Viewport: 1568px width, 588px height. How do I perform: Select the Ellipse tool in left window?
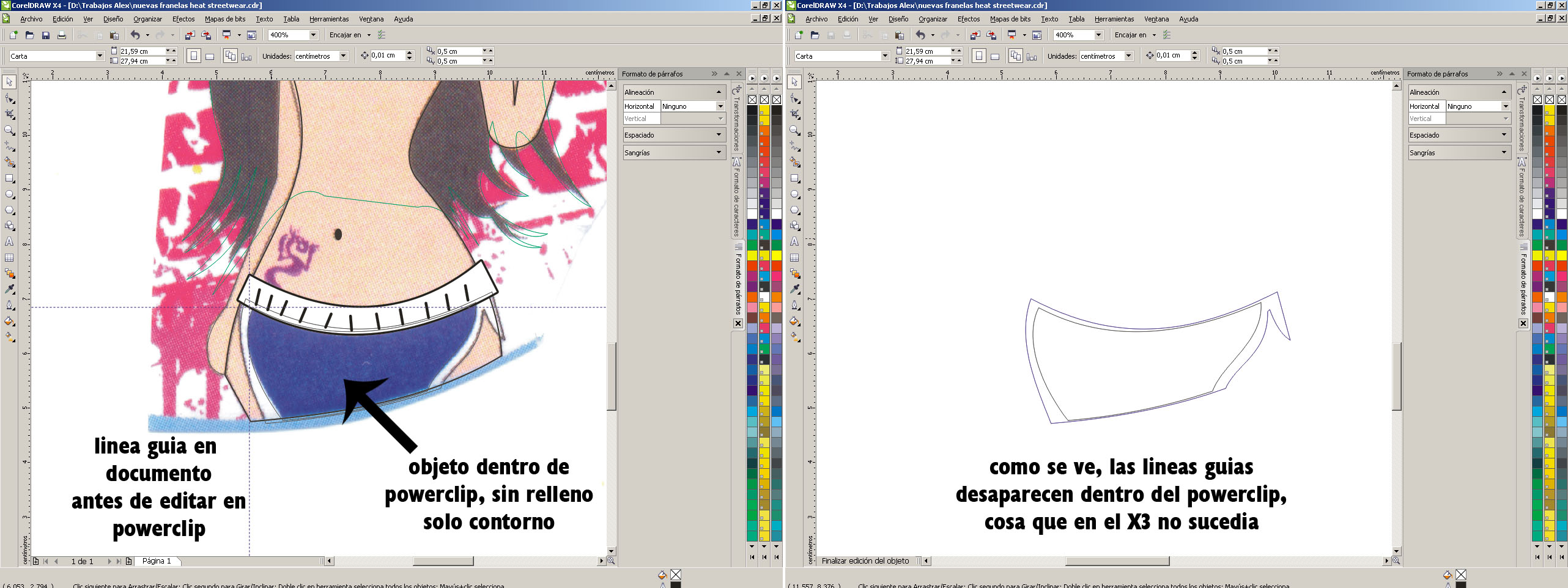(x=9, y=194)
